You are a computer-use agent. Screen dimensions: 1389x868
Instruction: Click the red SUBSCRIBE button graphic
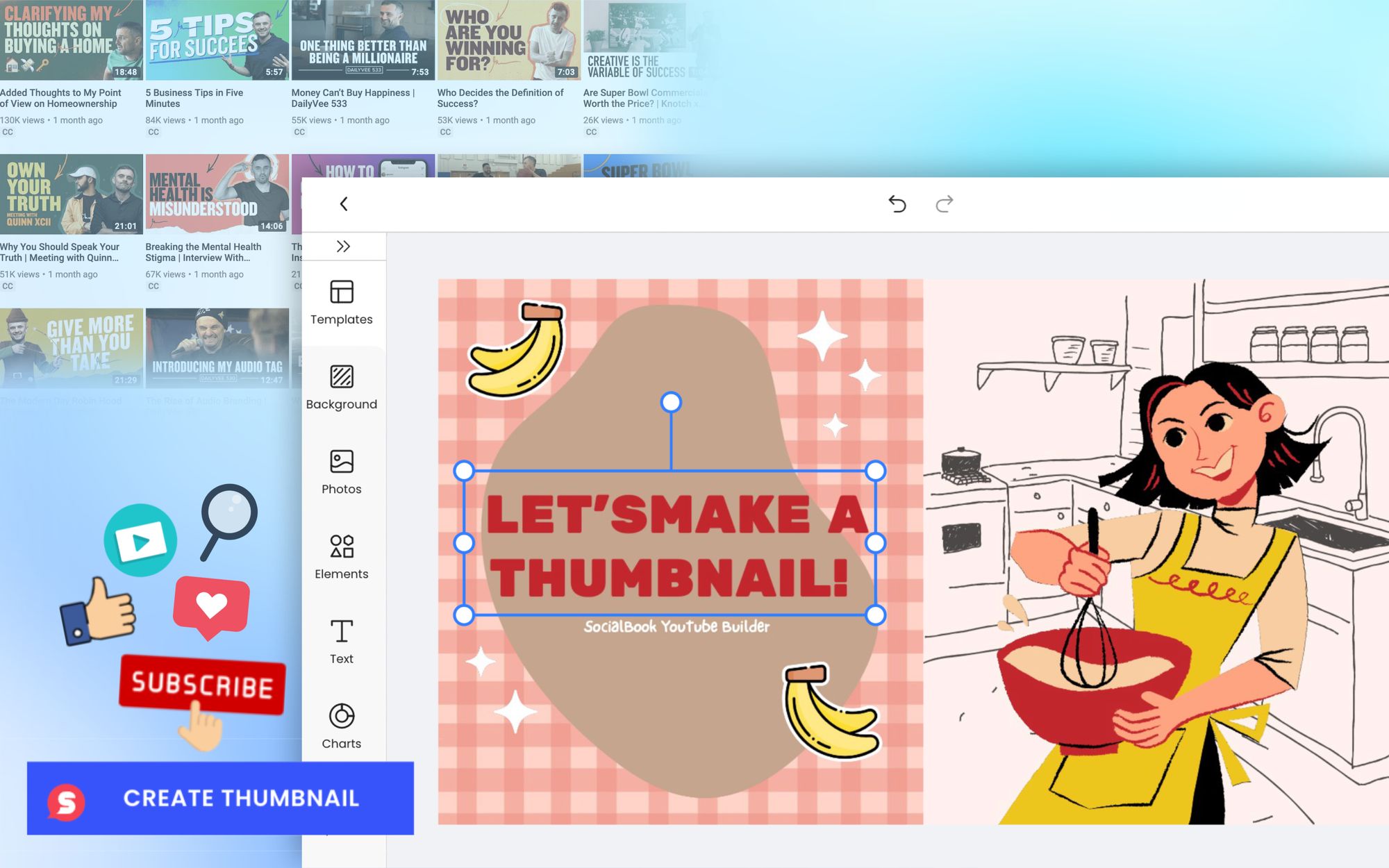202,685
